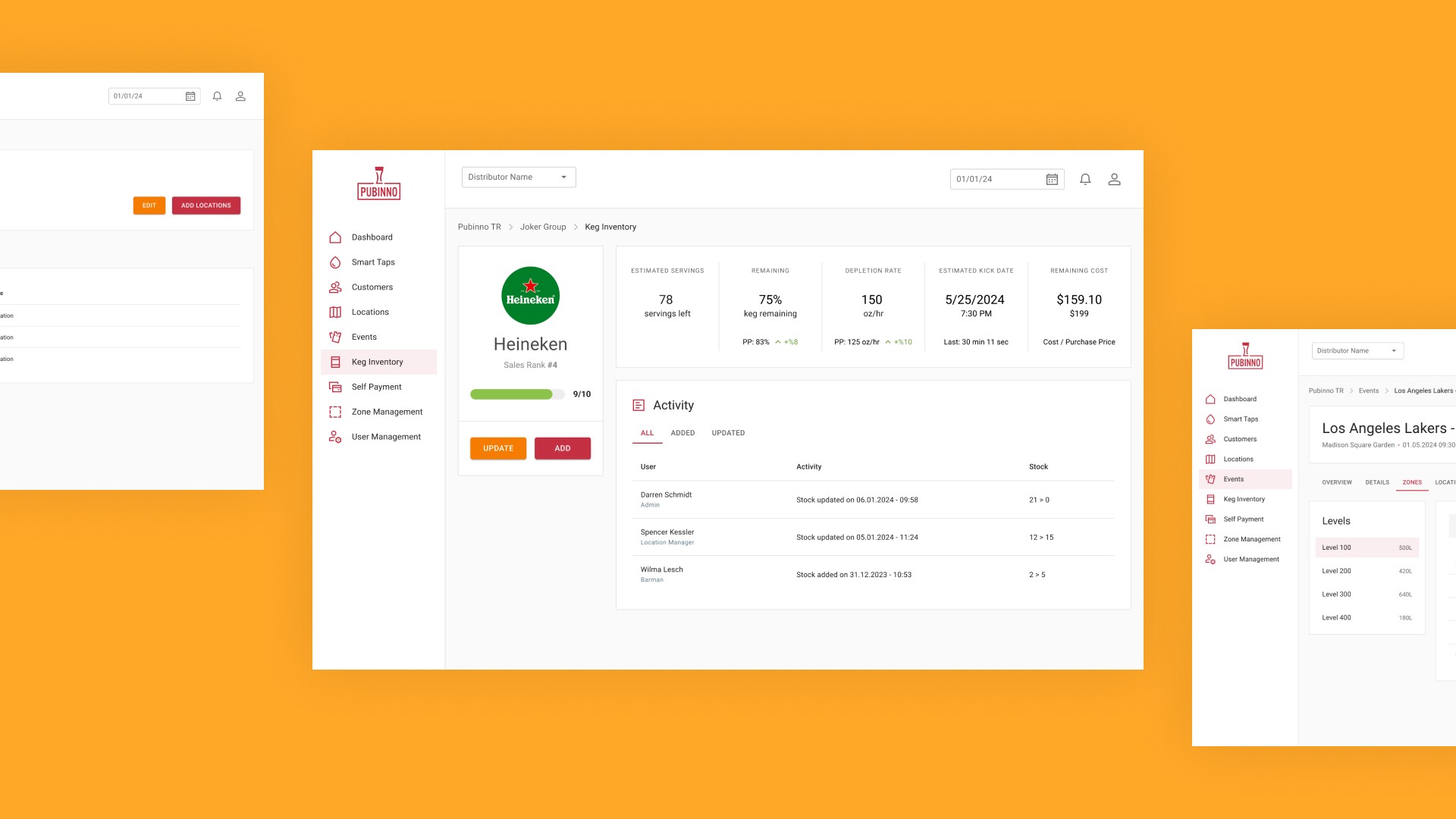This screenshot has width=1456, height=819.
Task: Switch to the ADDED activity tab
Action: tap(682, 433)
